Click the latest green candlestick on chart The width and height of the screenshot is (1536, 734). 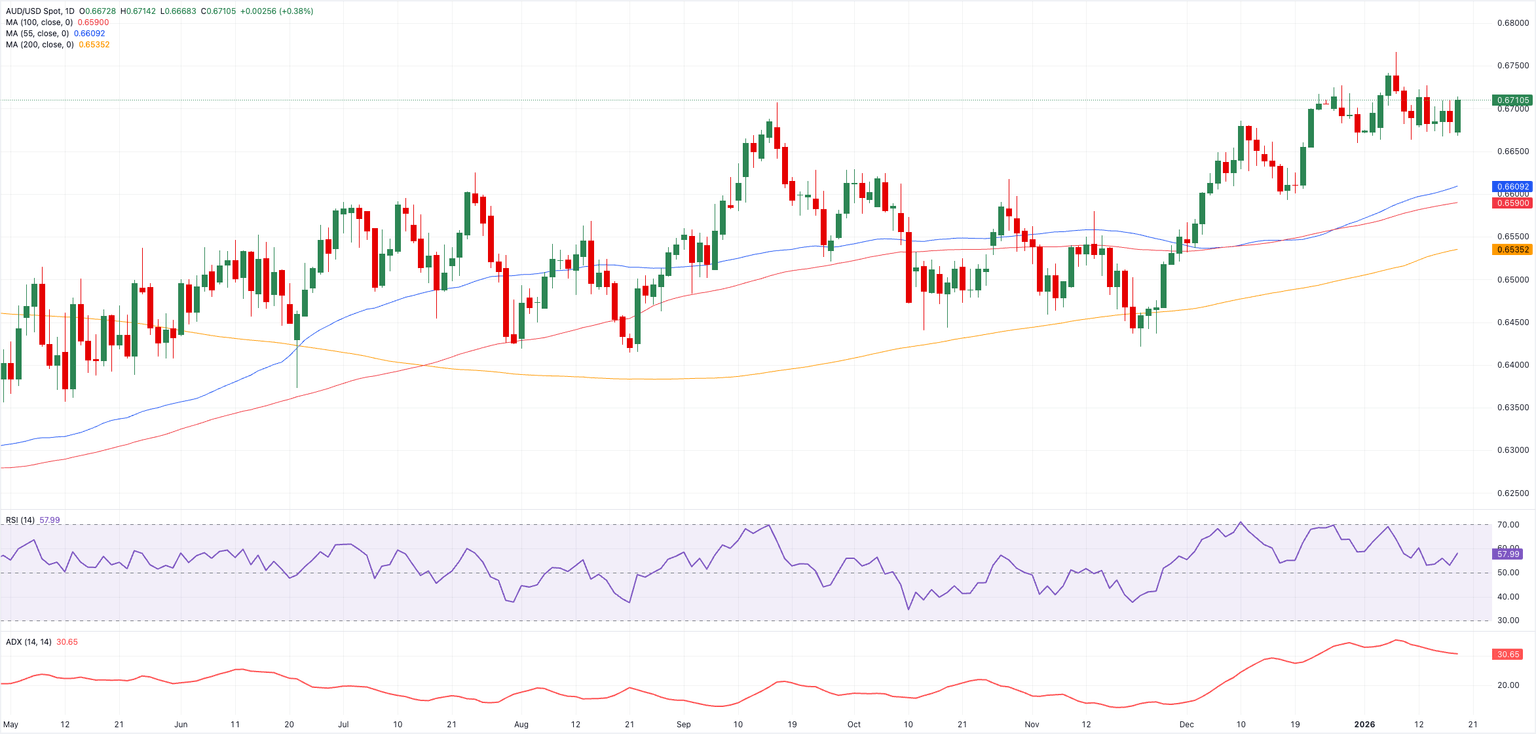pos(1458,116)
